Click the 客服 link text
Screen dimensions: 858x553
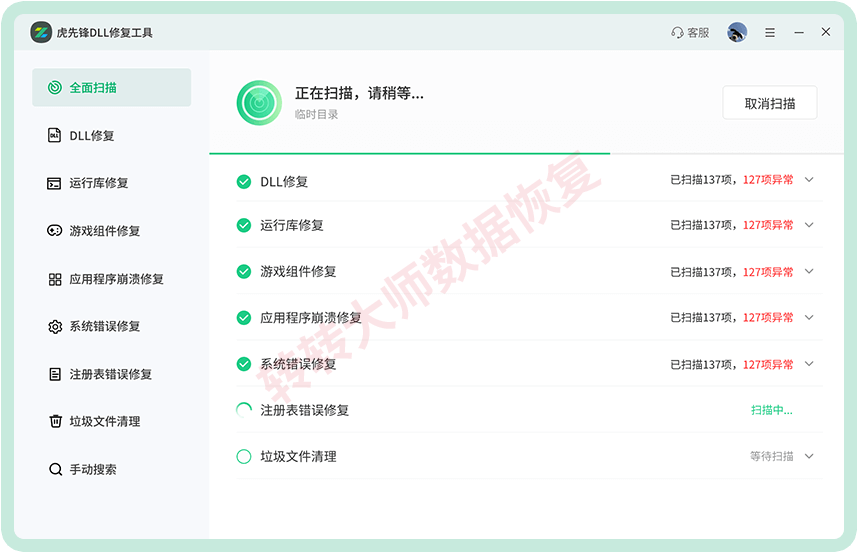pos(698,33)
